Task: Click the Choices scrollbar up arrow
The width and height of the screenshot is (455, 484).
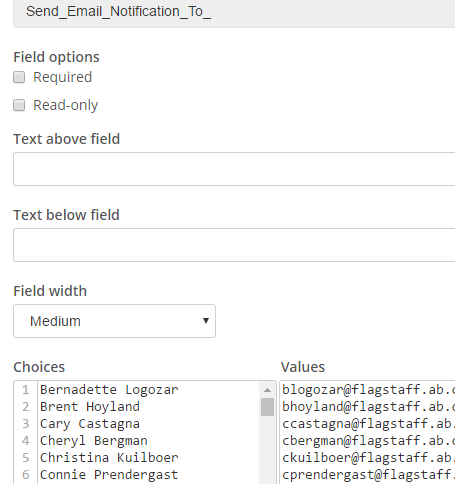Action: pyautogui.click(x=267, y=390)
